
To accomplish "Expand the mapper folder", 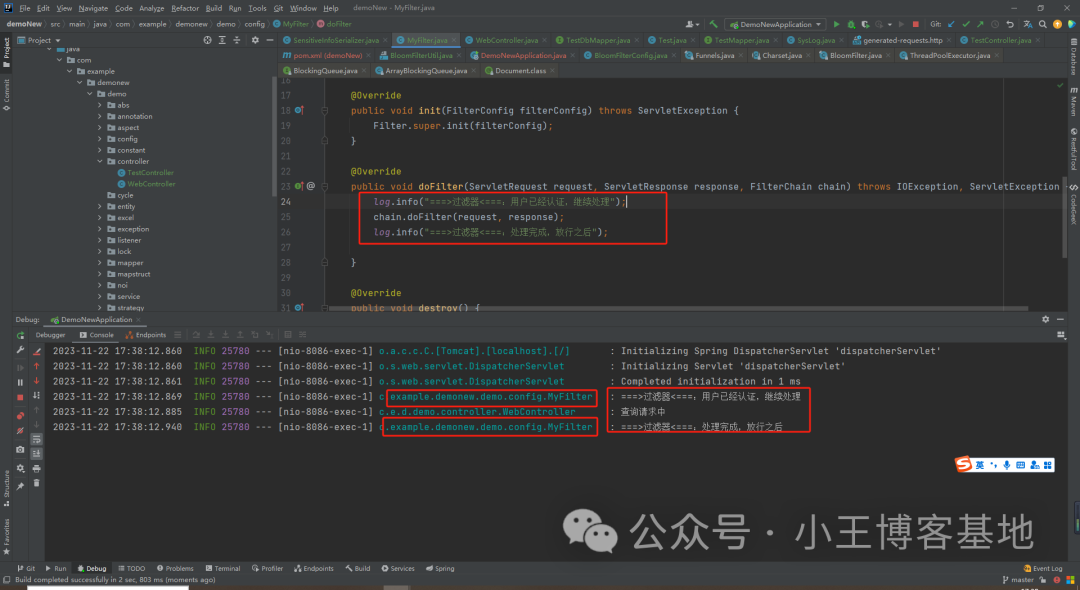I will click(100, 263).
